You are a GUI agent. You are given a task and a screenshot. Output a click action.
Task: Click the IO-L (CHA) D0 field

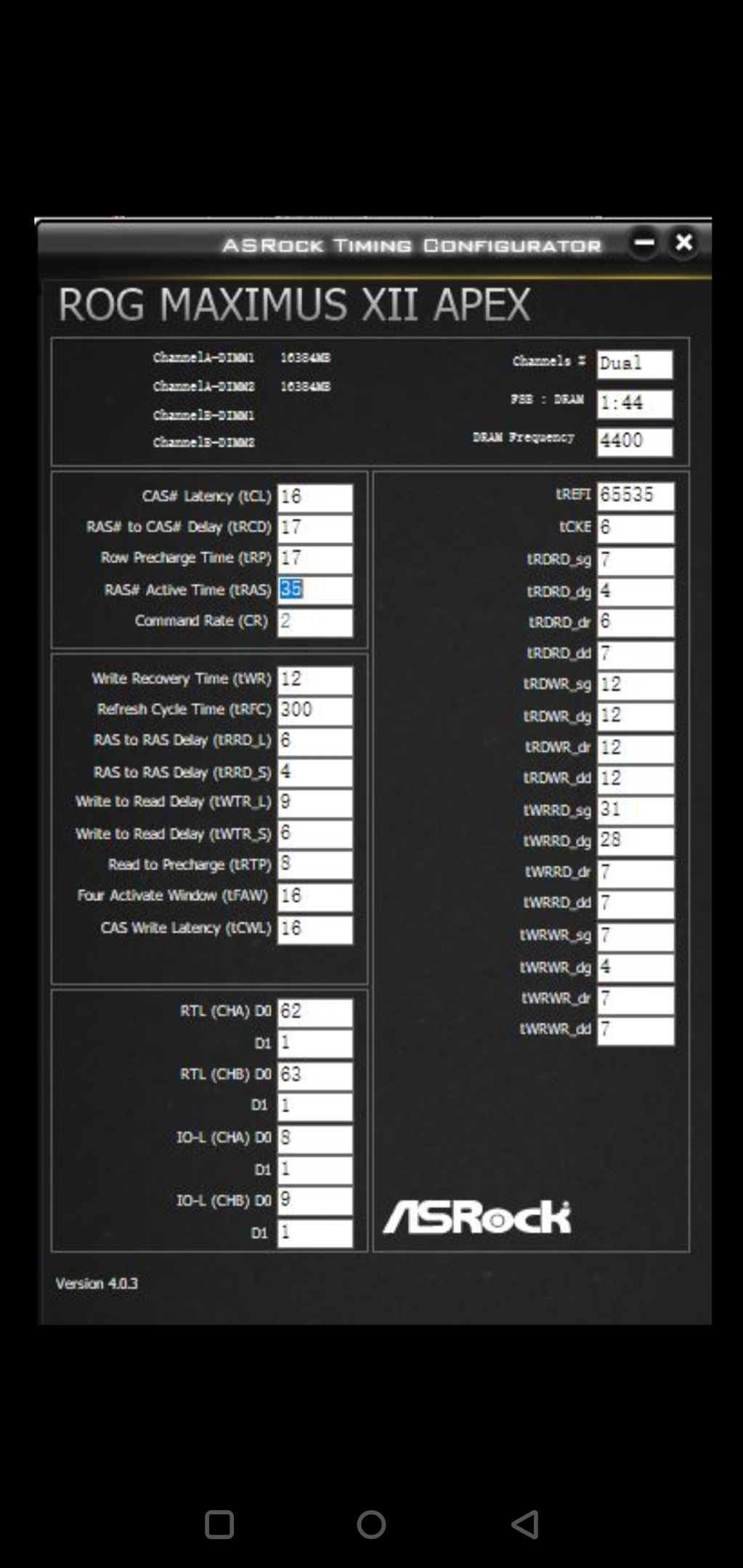tap(315, 1138)
